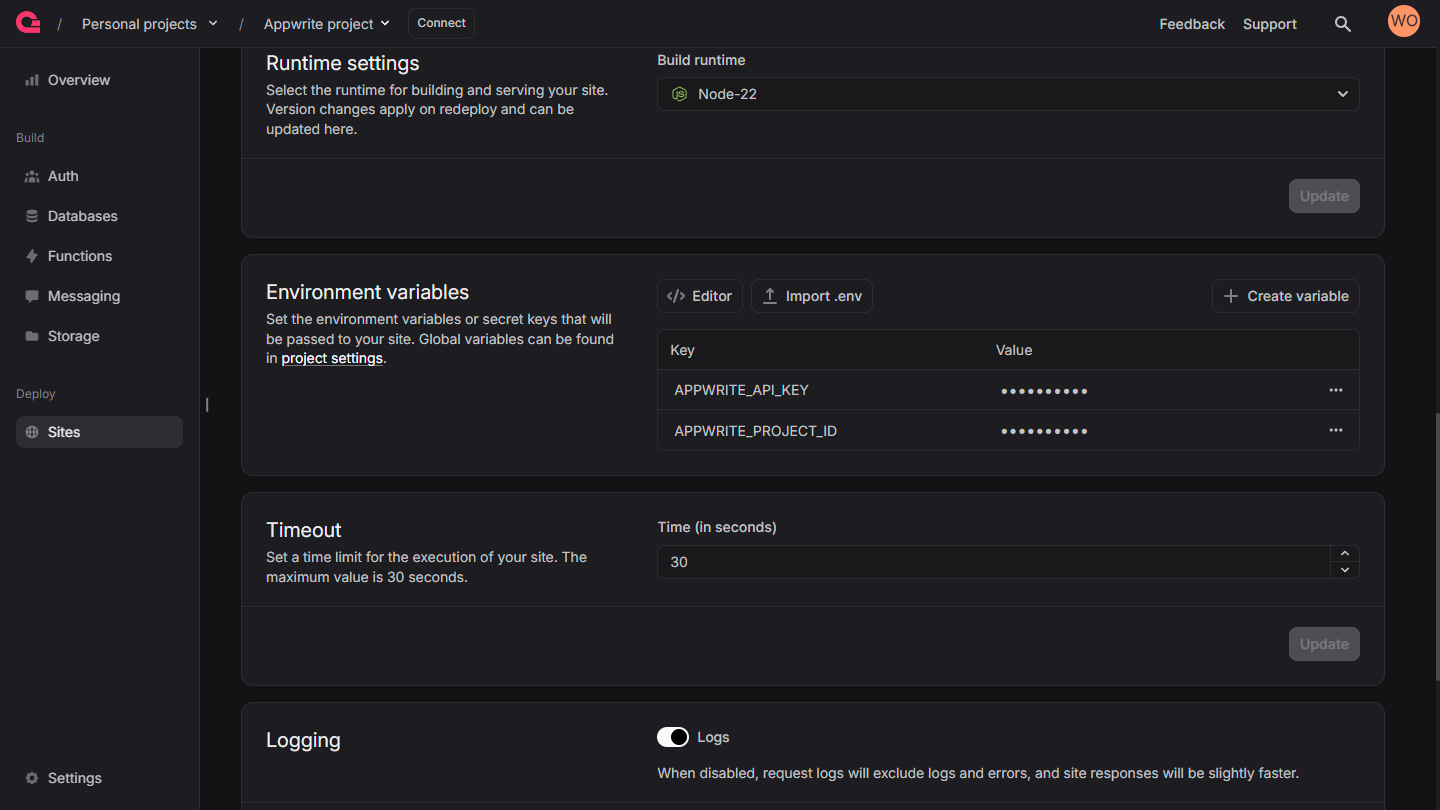Click the Key column header
The image size is (1440, 810).
pos(682,350)
